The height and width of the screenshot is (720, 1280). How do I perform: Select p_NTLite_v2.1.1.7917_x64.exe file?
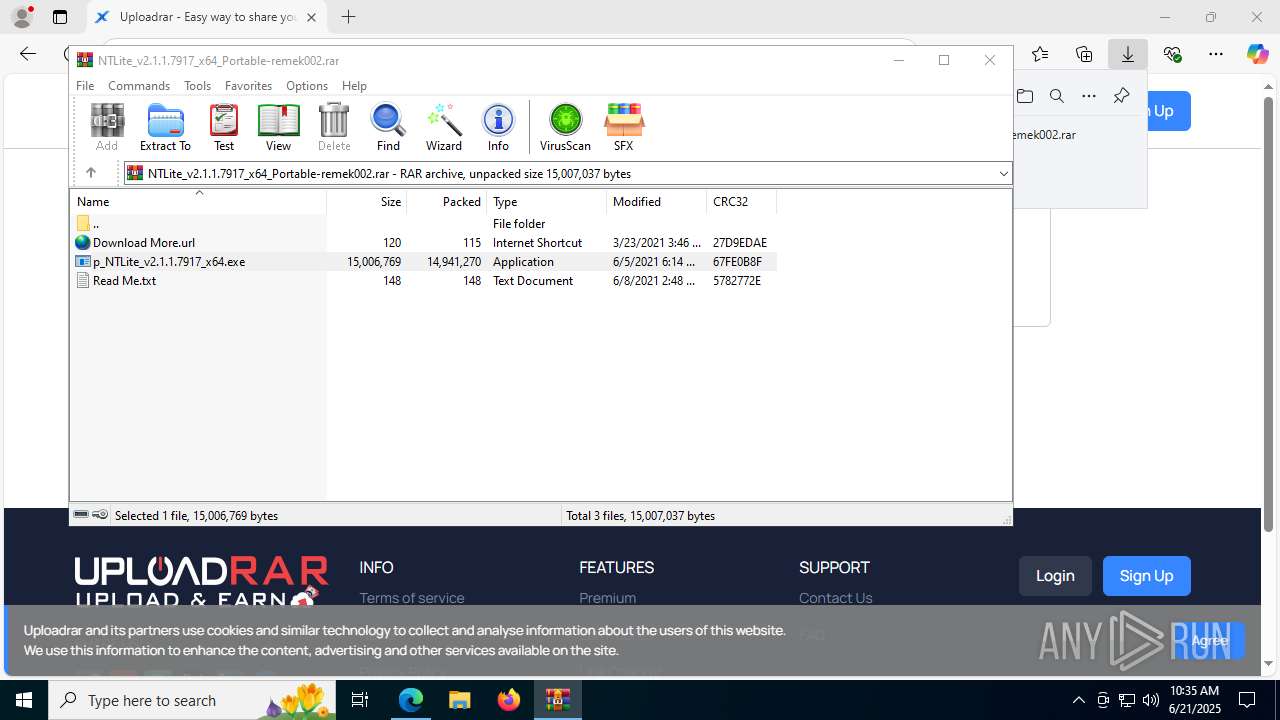tap(423, 262)
